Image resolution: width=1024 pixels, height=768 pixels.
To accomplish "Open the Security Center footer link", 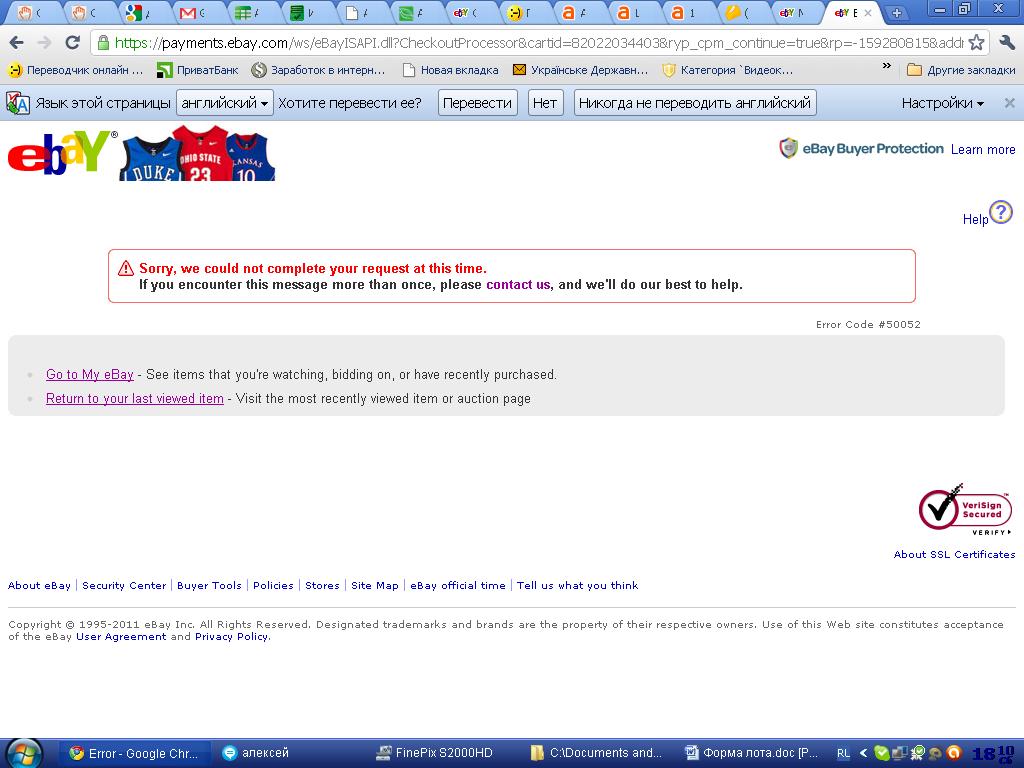I will pos(124,585).
